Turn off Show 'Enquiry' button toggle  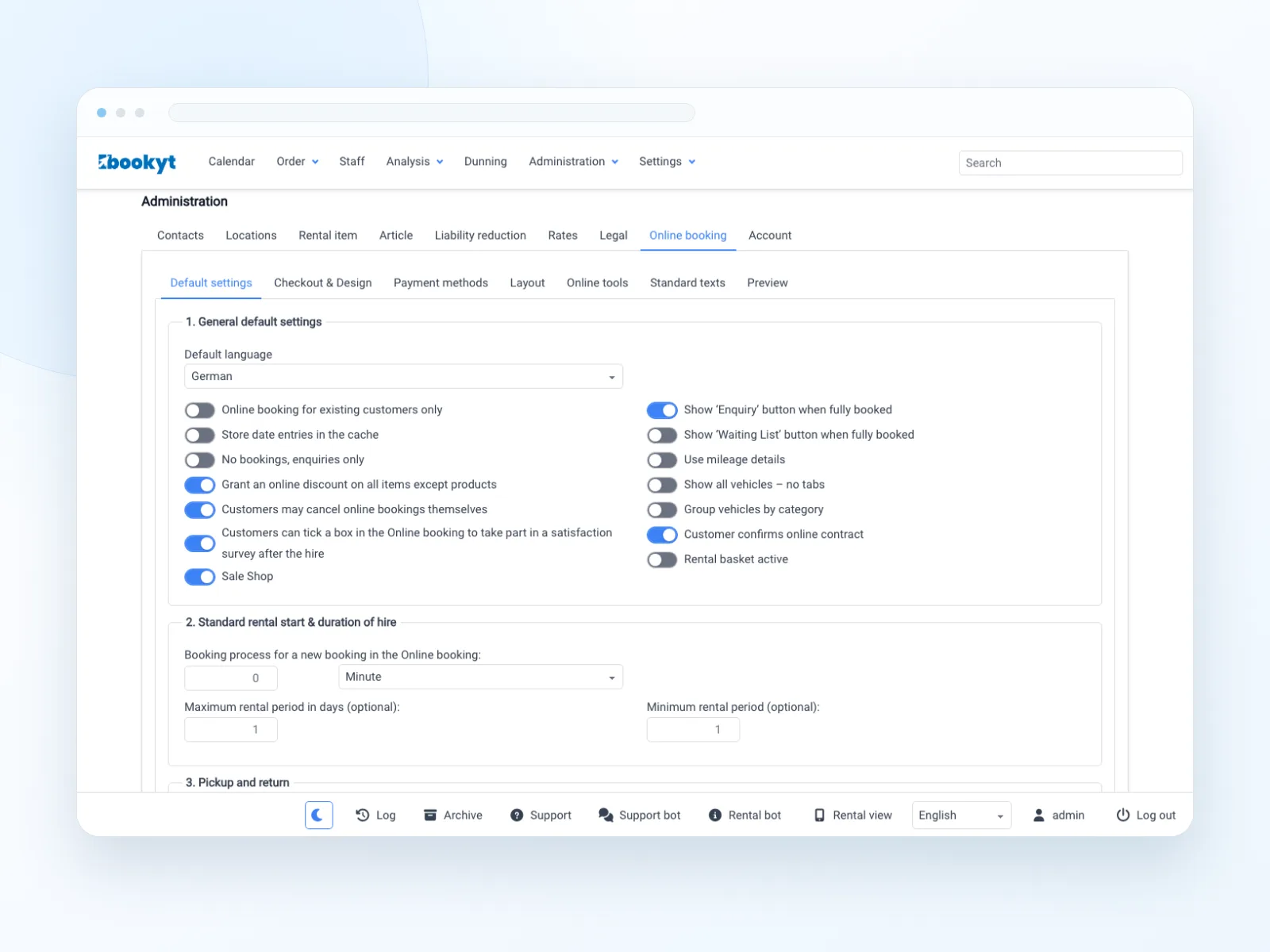pos(662,410)
